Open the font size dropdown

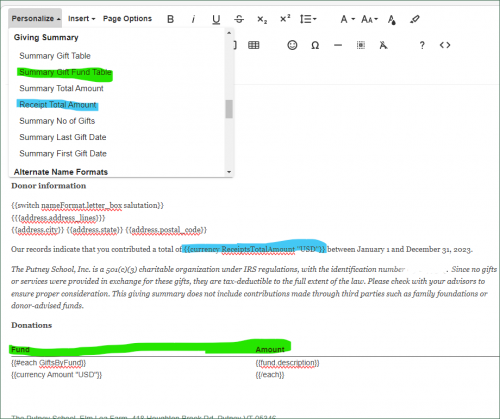pyautogui.click(x=369, y=19)
